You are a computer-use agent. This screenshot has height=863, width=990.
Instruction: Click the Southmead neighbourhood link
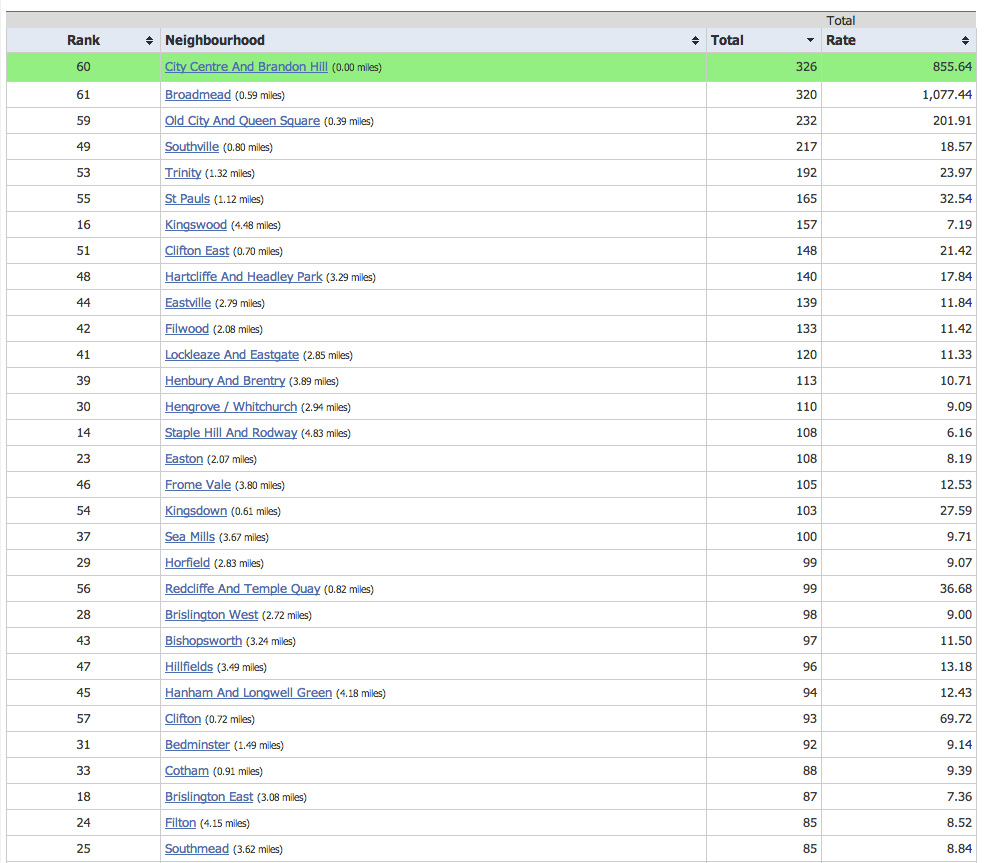coord(197,849)
